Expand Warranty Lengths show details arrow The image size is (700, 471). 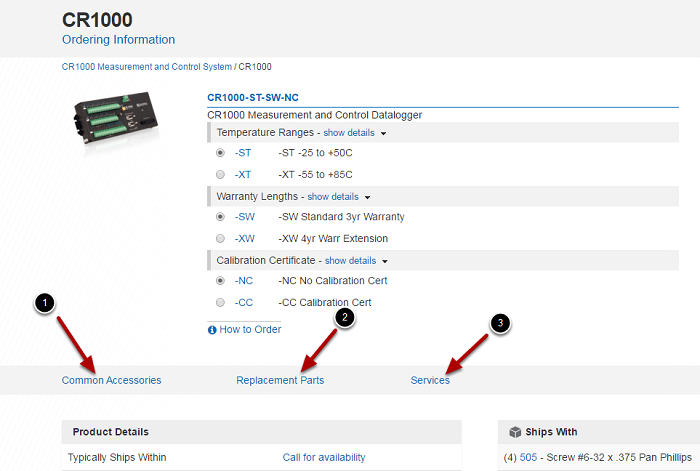click(367, 197)
